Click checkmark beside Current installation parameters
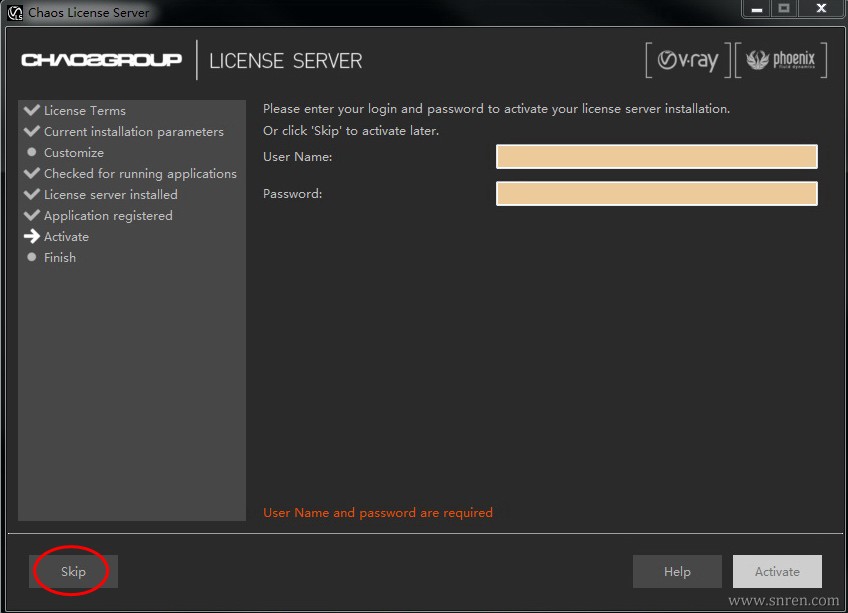Screen dimensions: 848x613 [32, 131]
